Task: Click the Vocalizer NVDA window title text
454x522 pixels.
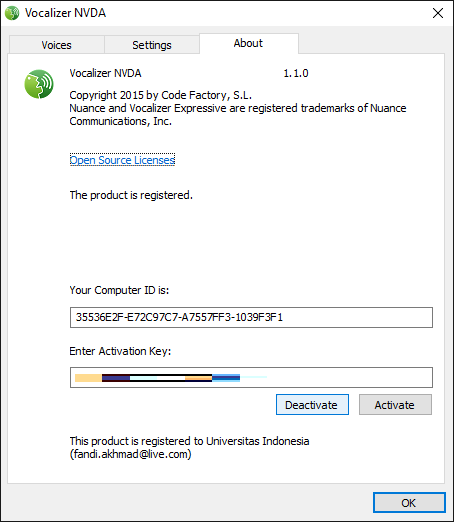Action: pos(65,13)
